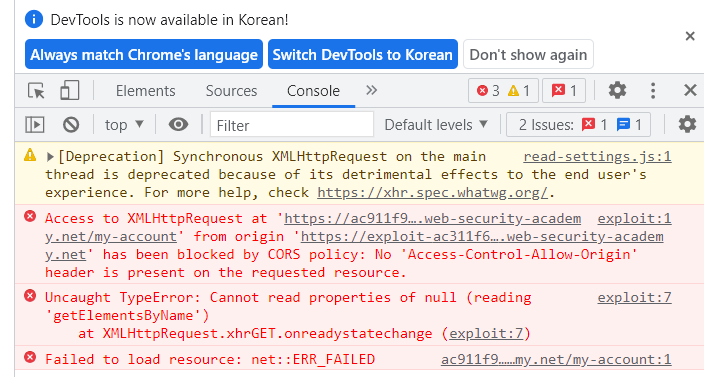704x377 pixels.
Task: Open the ac911f9 my-account:1 link
Action: click(556, 359)
